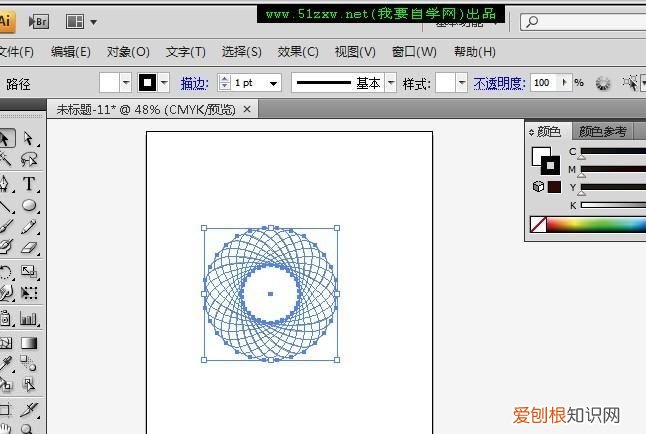Click the white fill box in Color panel
The width and height of the screenshot is (646, 434).
point(539,155)
